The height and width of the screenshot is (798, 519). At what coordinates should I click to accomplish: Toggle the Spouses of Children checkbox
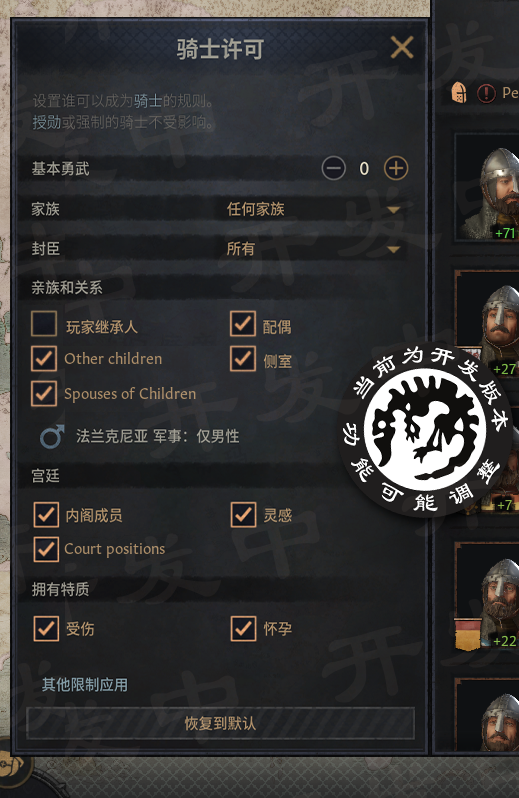[44, 393]
